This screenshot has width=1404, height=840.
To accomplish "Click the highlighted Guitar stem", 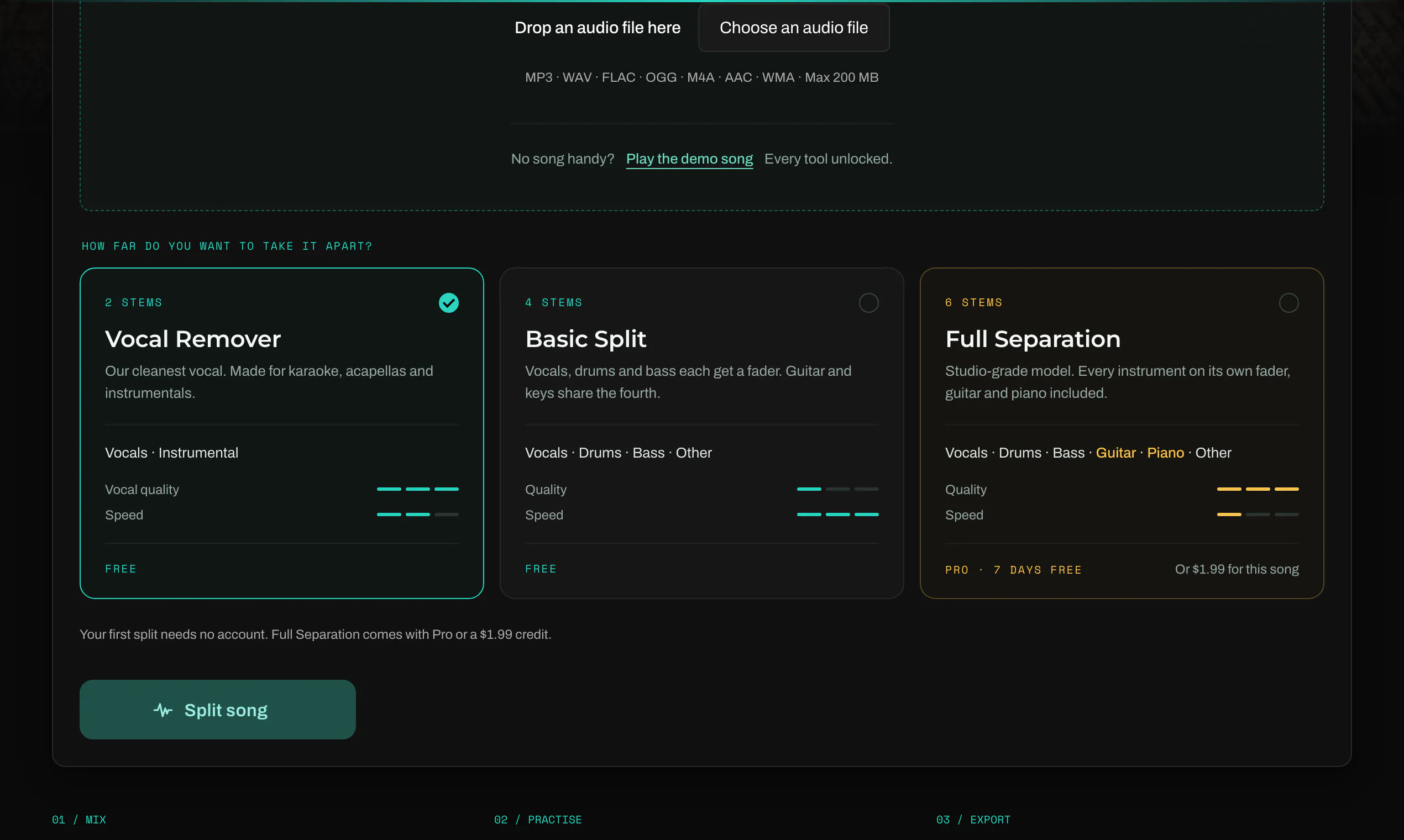I will 1115,453.
